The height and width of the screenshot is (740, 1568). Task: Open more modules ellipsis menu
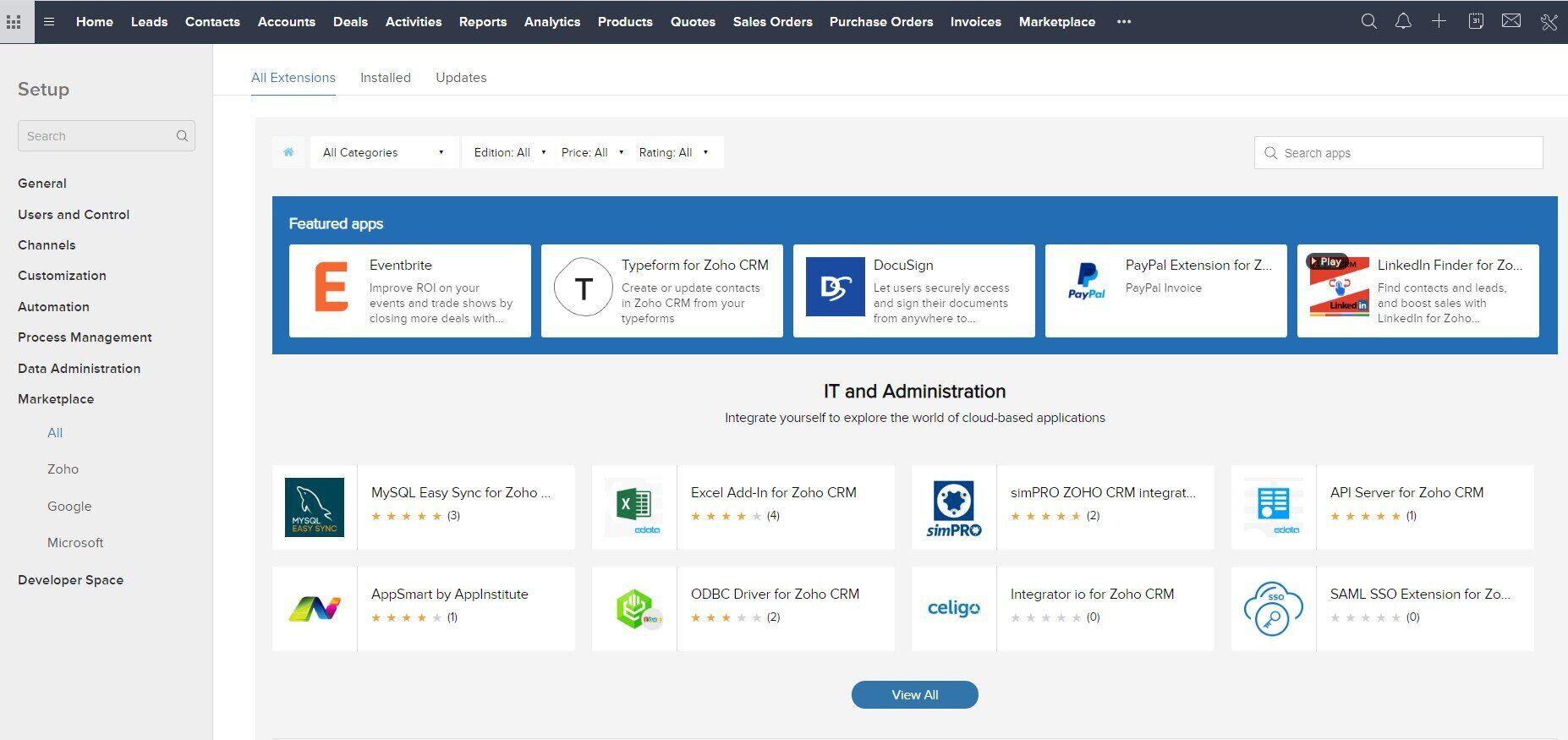point(1123,22)
